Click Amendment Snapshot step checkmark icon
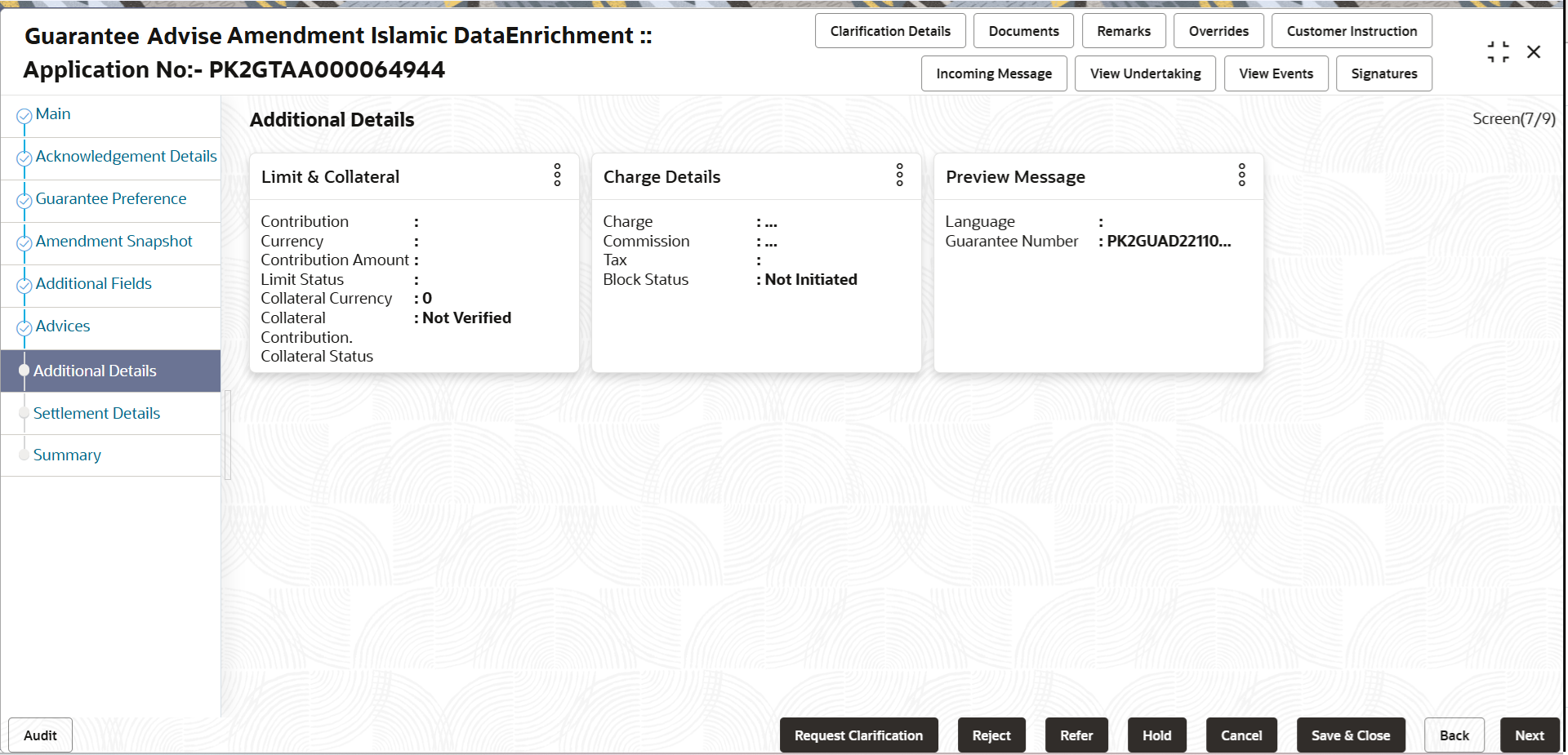The width and height of the screenshot is (1568, 755). tap(24, 243)
